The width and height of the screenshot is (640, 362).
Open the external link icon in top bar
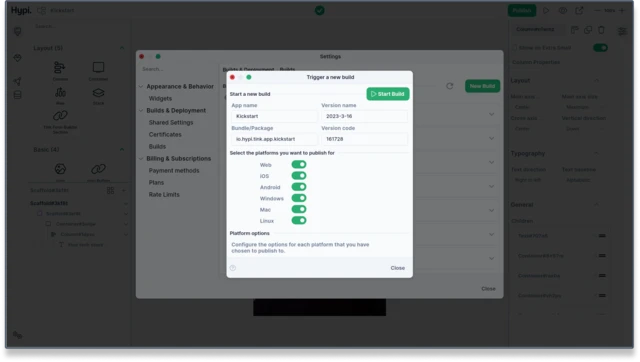coord(579,11)
